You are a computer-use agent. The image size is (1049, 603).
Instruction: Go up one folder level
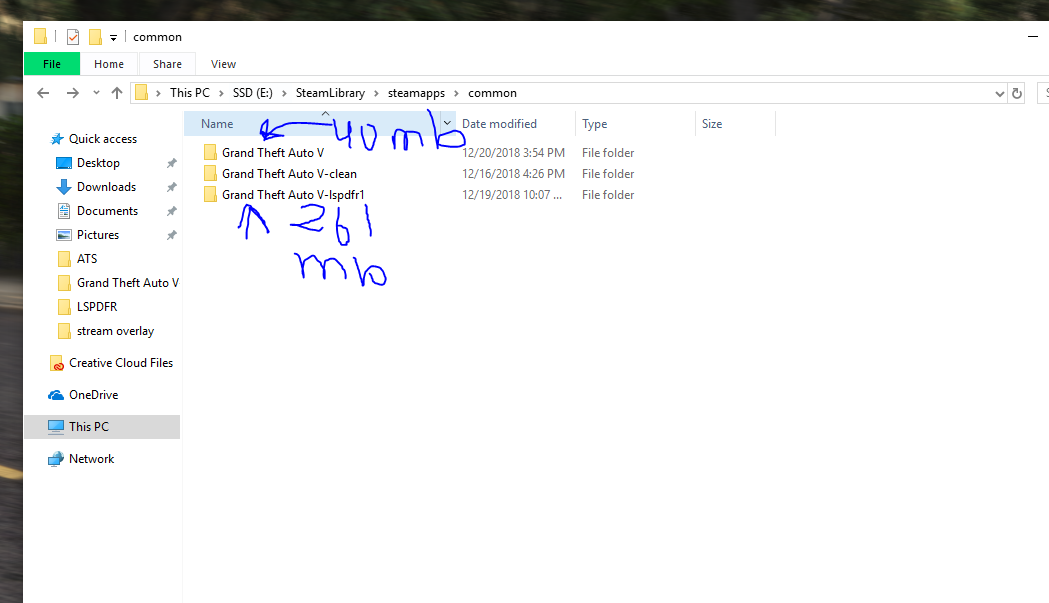coord(117,93)
